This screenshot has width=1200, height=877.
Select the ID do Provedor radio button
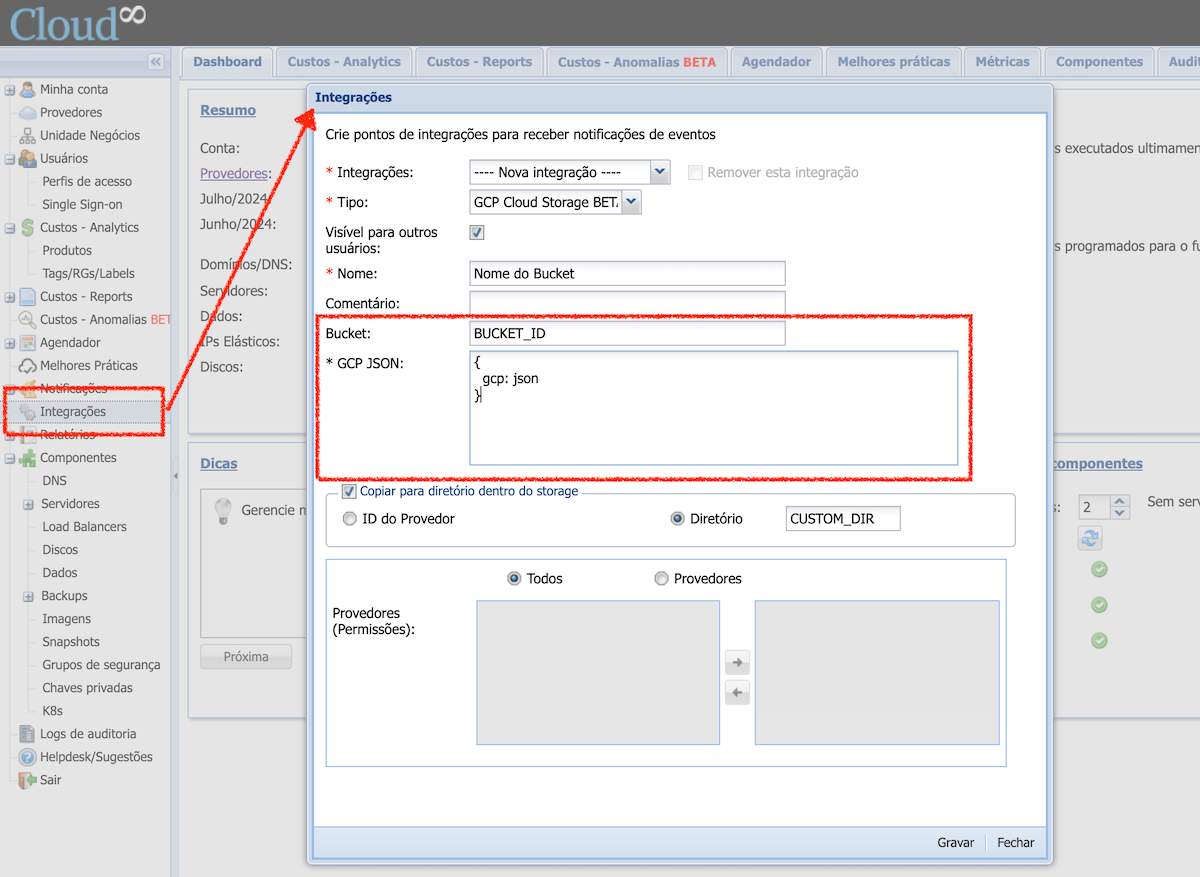pos(349,519)
